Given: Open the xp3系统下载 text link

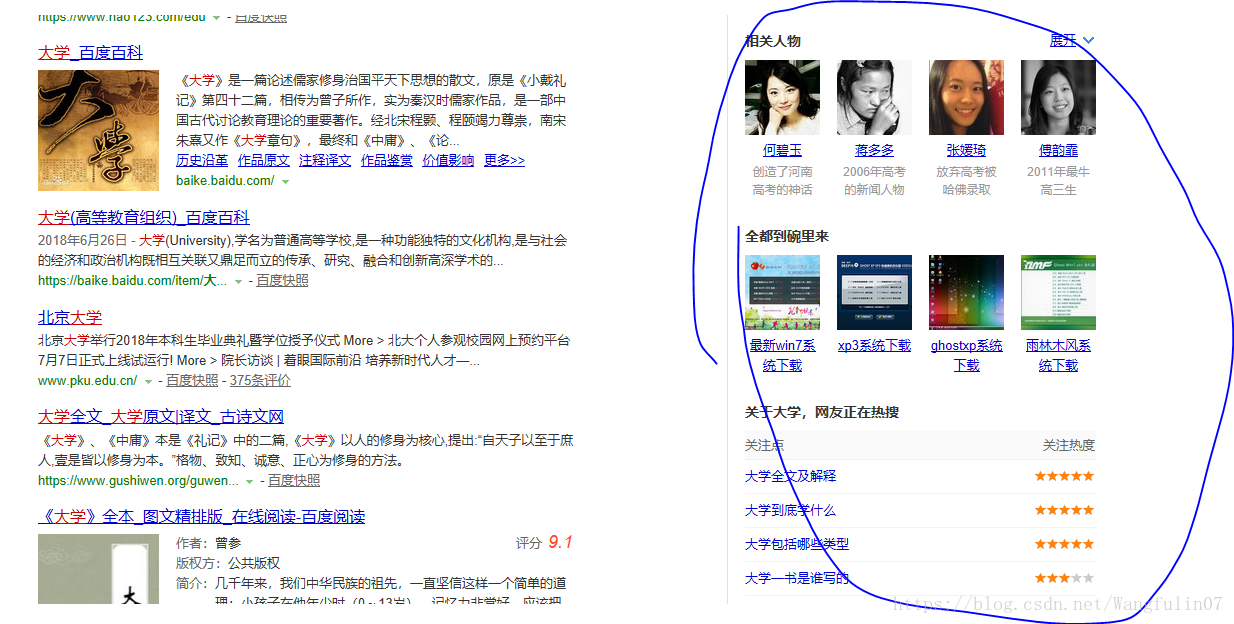Looking at the screenshot, I should [874, 345].
